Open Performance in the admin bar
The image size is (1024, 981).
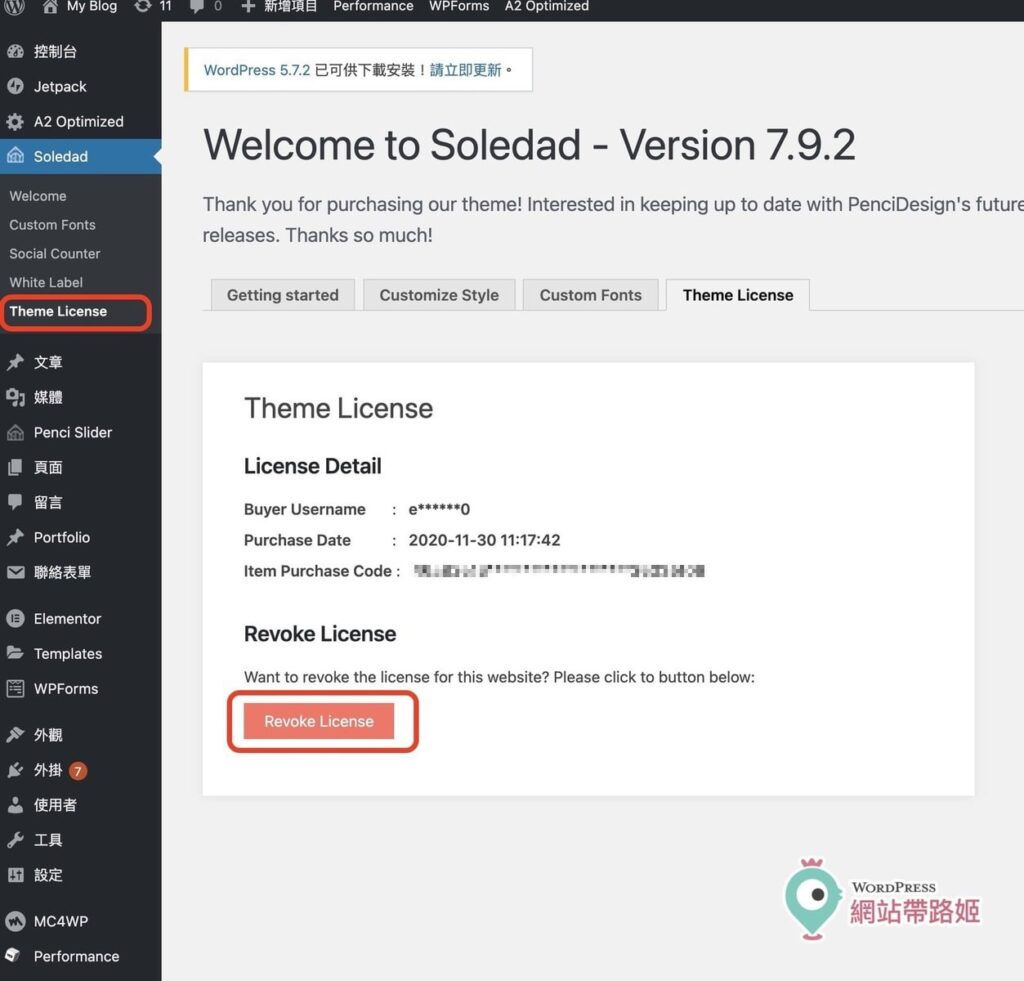tap(373, 7)
